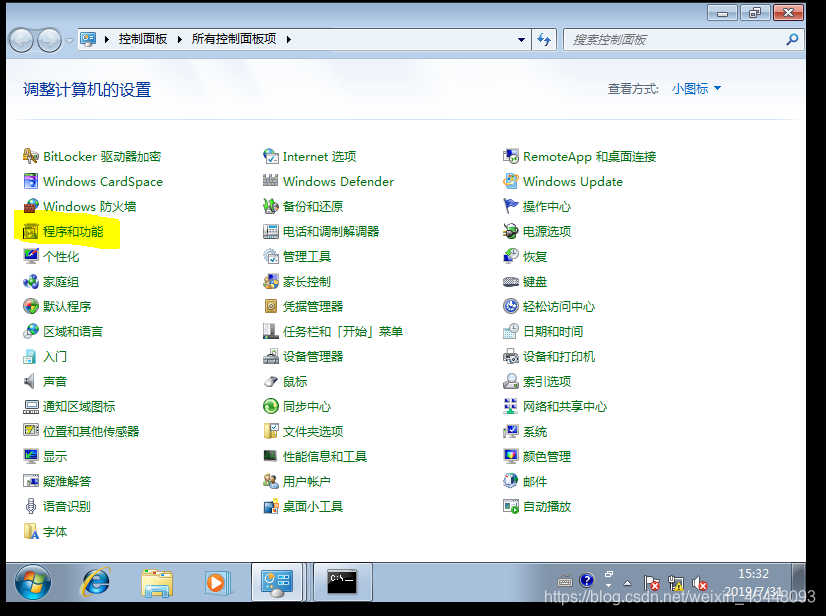Click 控制面板 in the address breadcrumb
This screenshot has height=616, width=826.
tap(142, 39)
